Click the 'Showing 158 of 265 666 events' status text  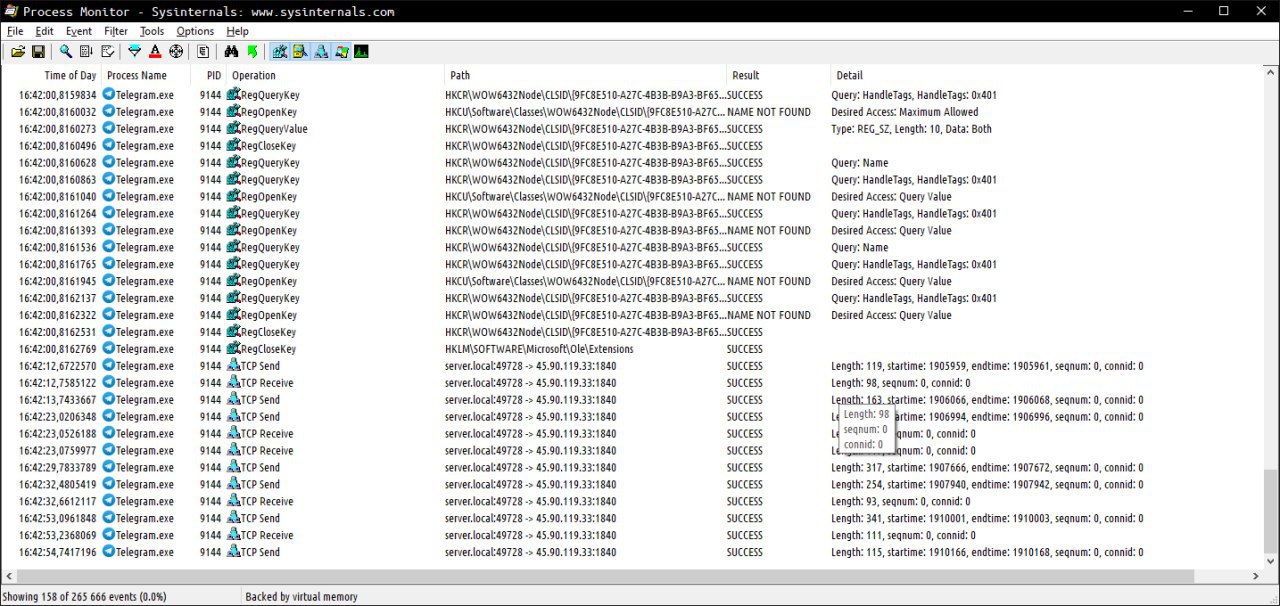(x=86, y=596)
